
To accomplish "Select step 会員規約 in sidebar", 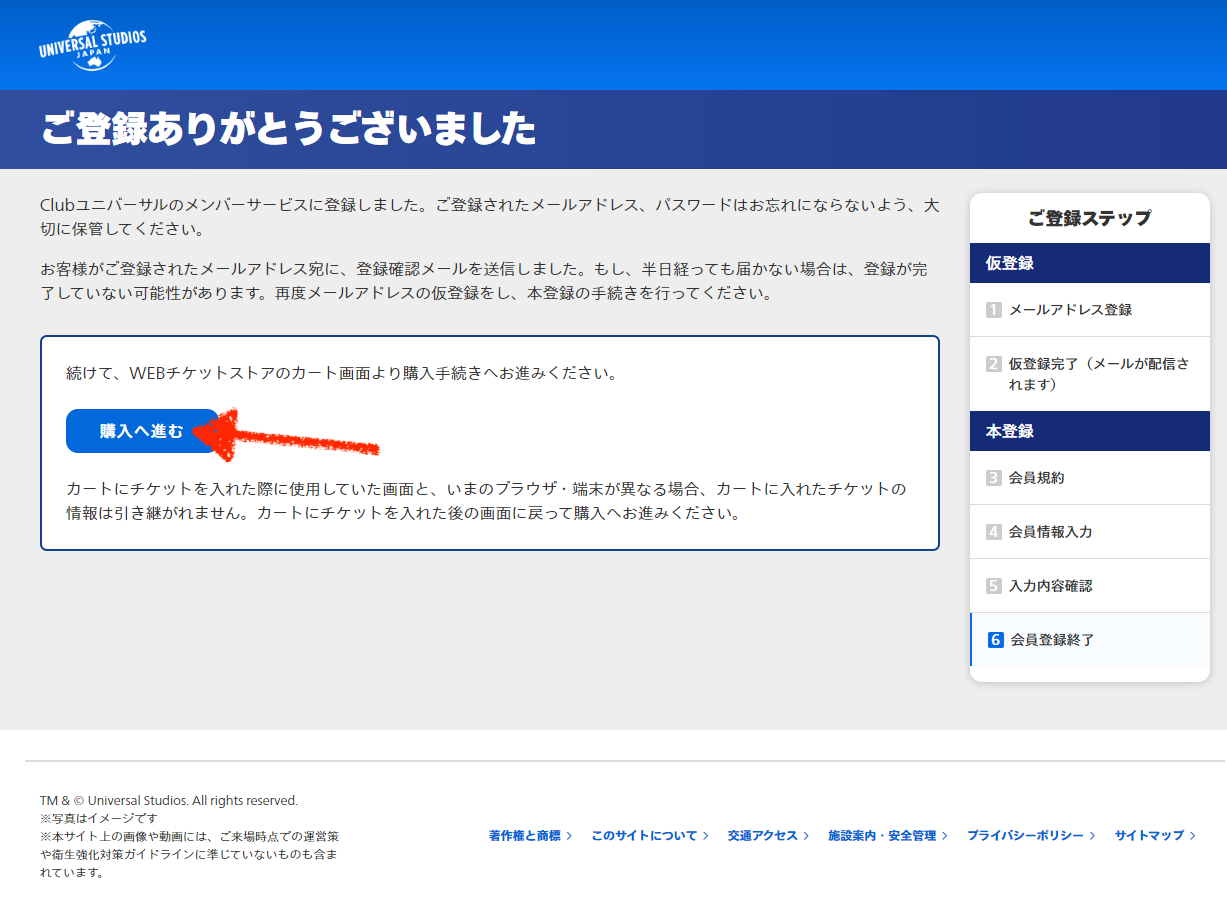I will [1090, 478].
